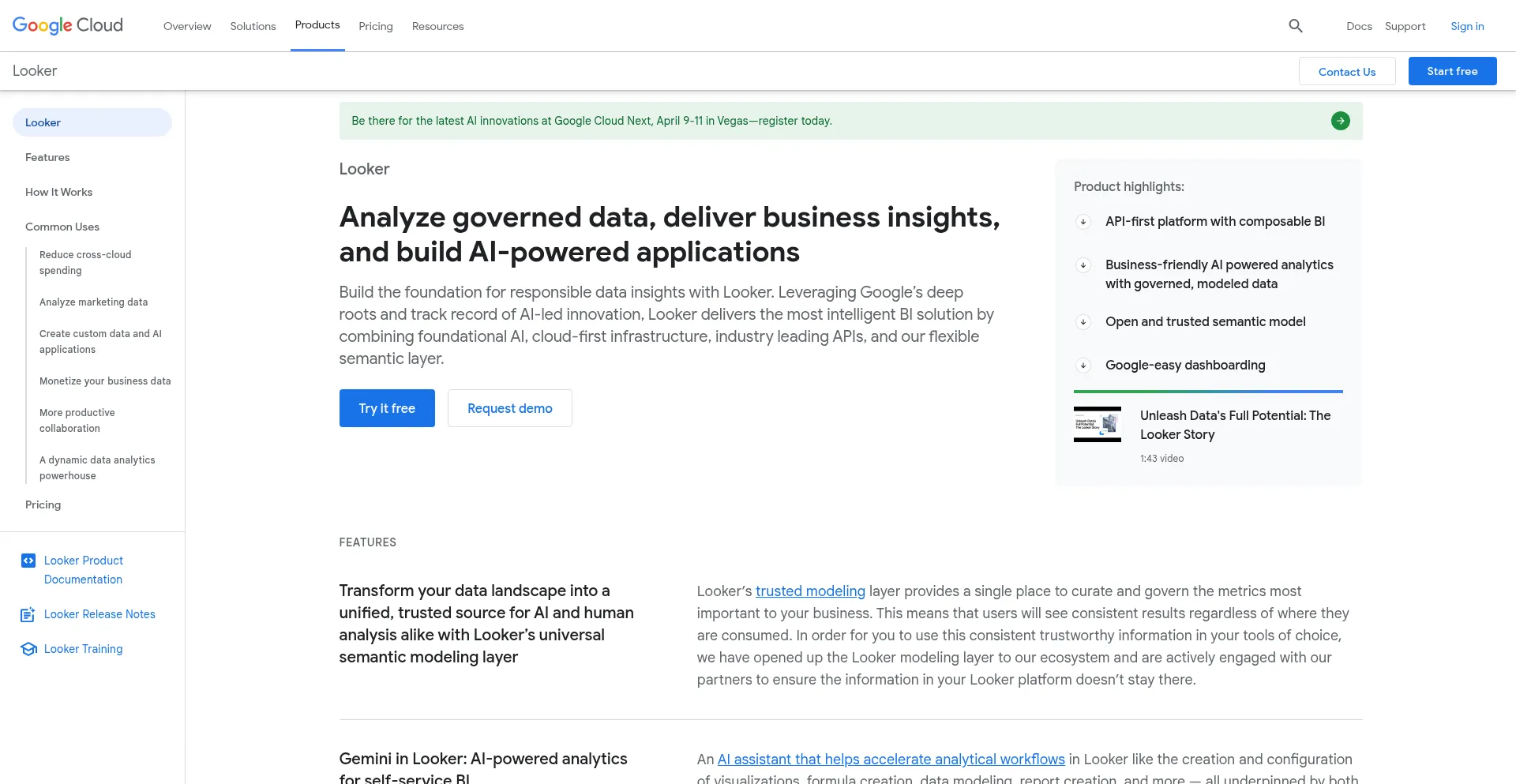Click the Try it free button

(387, 408)
